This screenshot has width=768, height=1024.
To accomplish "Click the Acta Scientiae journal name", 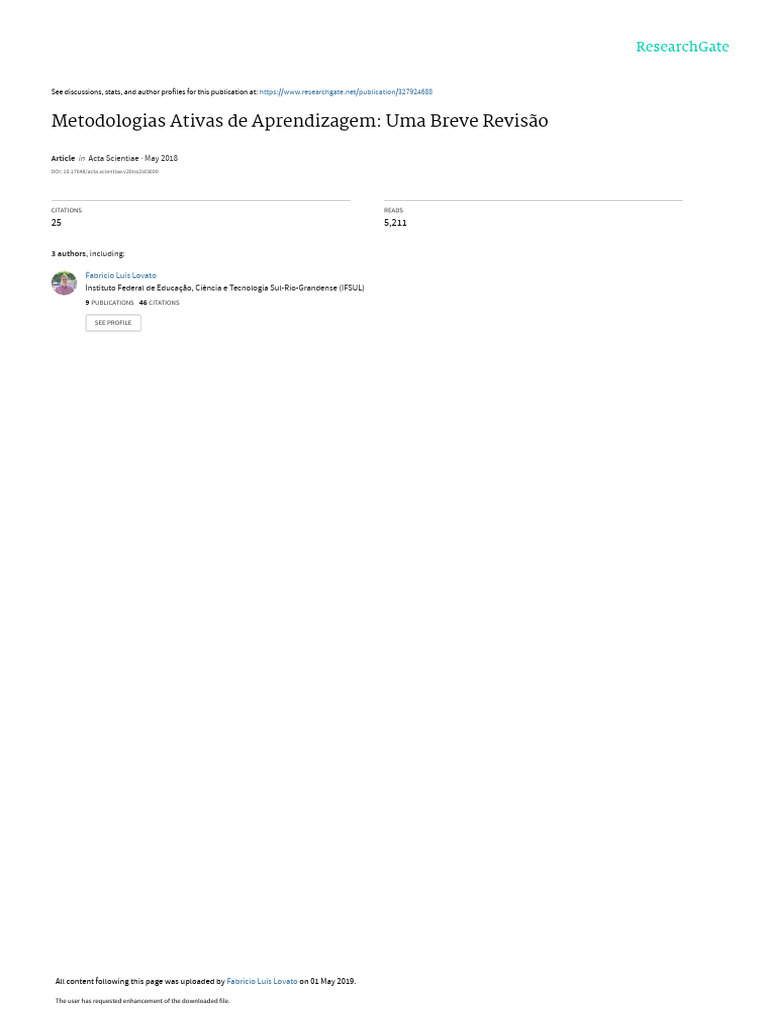I will click(113, 158).
